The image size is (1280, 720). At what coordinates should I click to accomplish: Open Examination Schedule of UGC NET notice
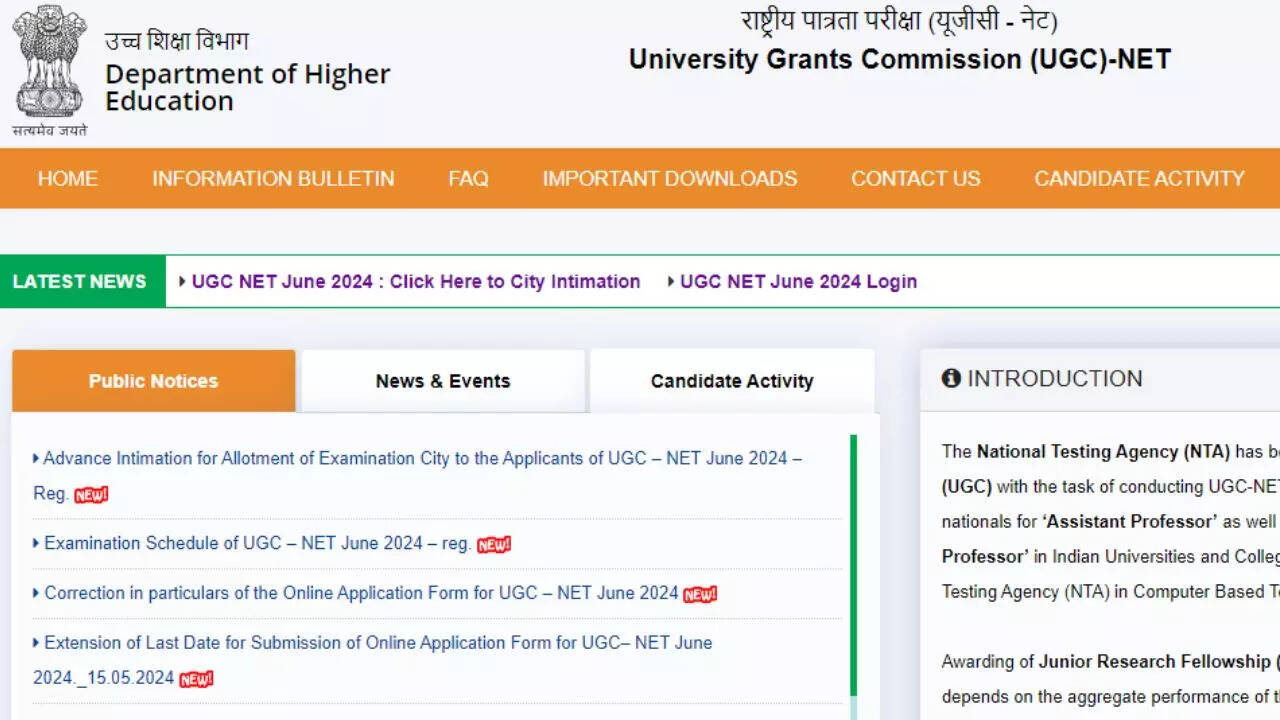257,543
